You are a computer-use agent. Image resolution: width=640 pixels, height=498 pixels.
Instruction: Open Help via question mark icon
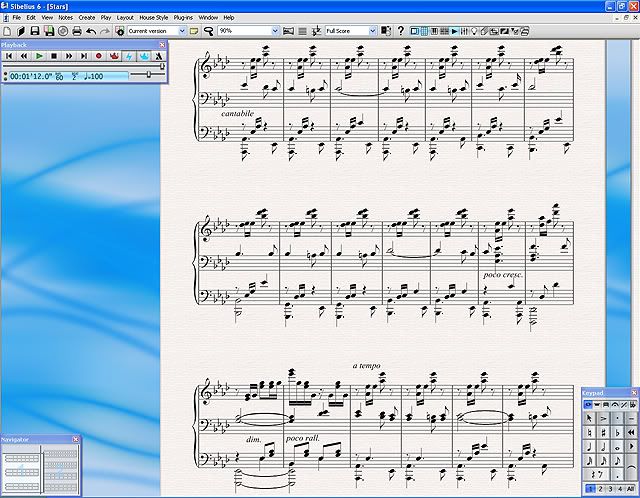click(x=400, y=31)
